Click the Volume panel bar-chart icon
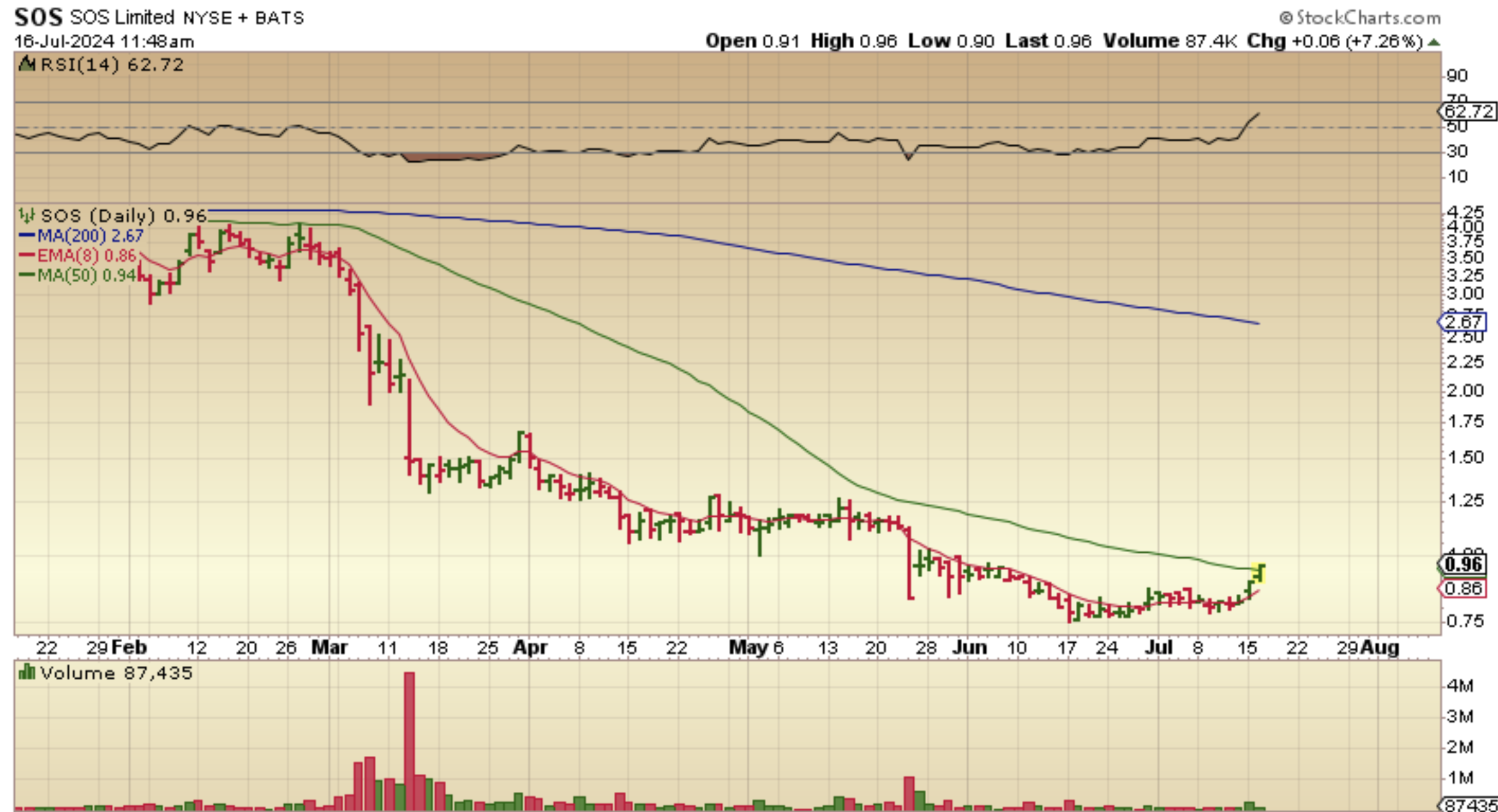This screenshot has width=1498, height=812. (x=27, y=672)
